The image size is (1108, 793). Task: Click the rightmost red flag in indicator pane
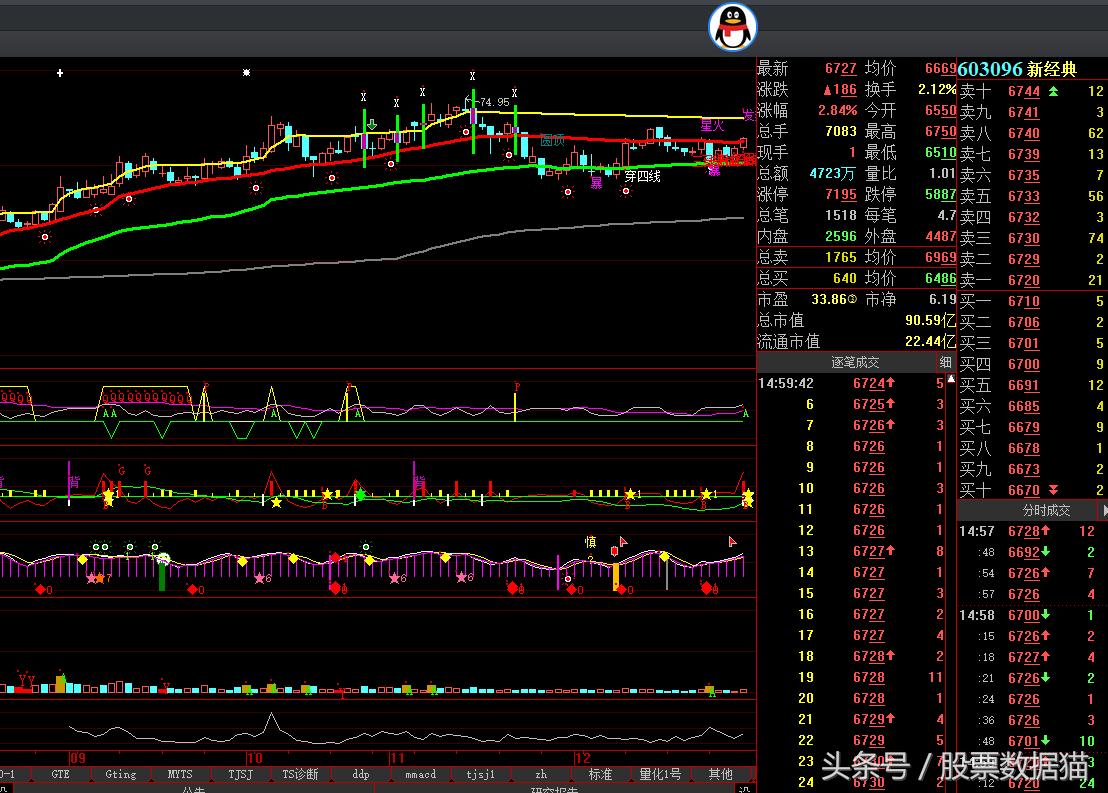(733, 542)
